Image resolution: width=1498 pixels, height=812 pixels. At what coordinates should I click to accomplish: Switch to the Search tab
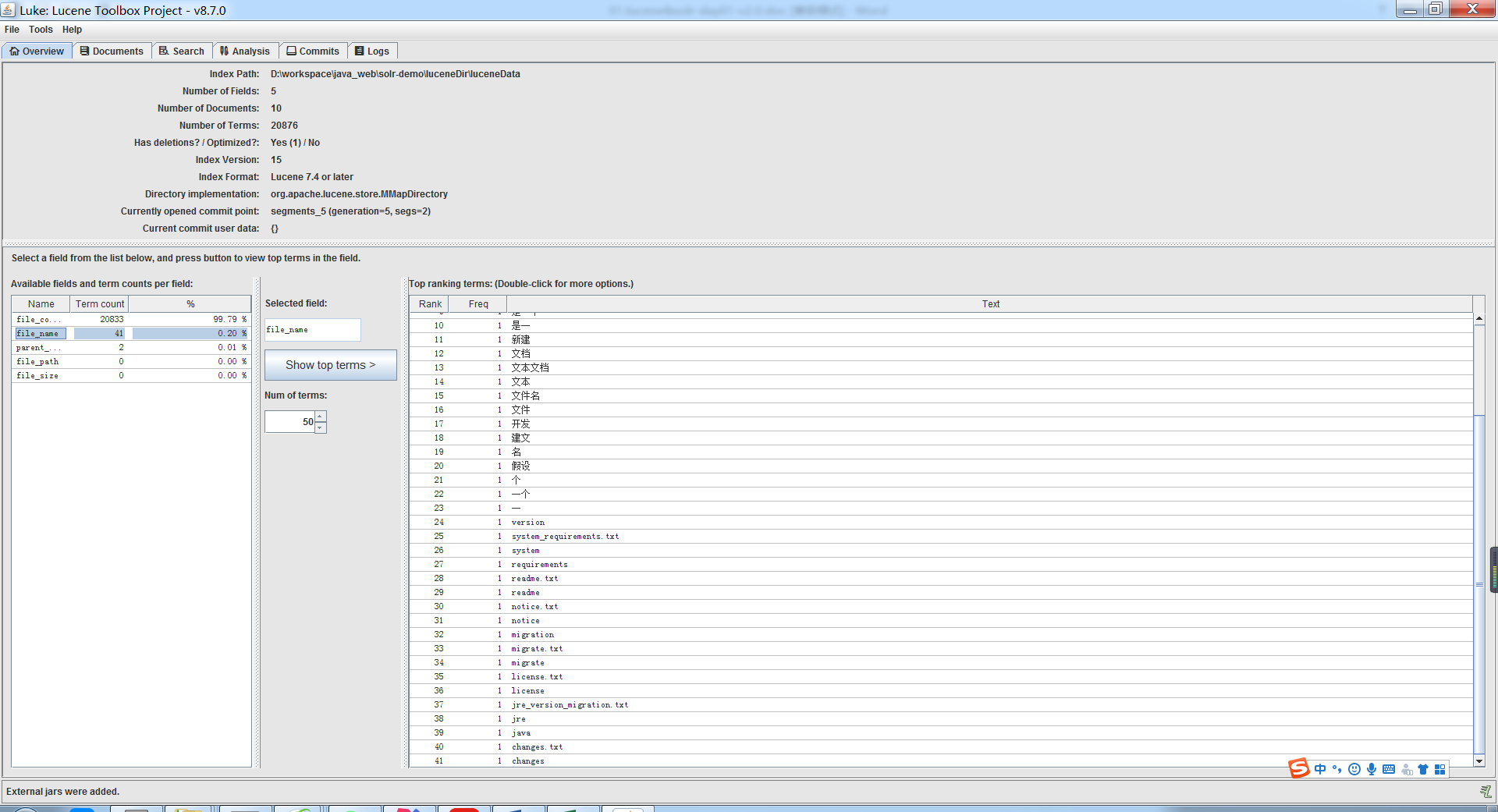[182, 51]
